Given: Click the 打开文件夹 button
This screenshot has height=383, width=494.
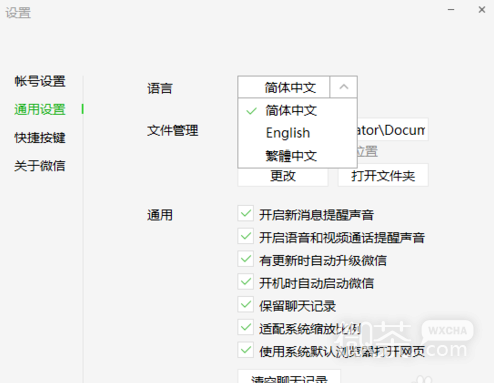Looking at the screenshot, I should click(383, 175).
